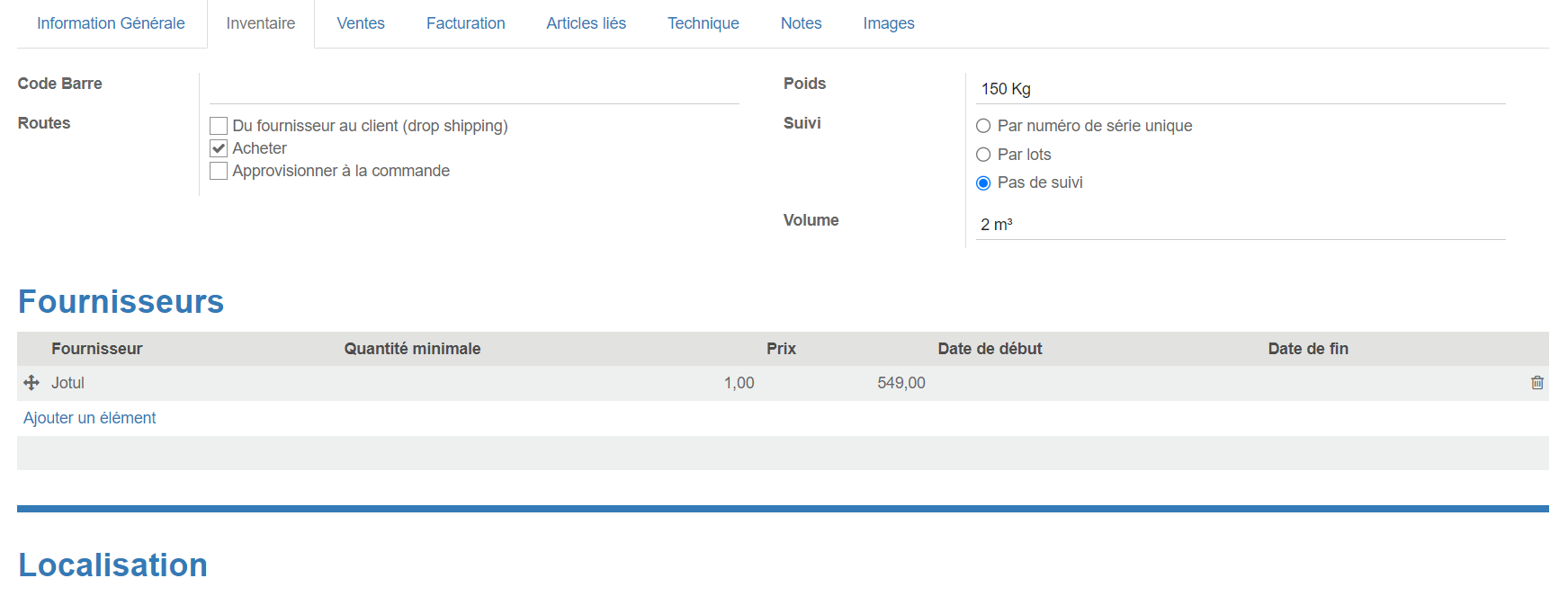The height and width of the screenshot is (596, 1568).
Task: Enable the drop shipping route checkbox
Action: click(x=219, y=126)
